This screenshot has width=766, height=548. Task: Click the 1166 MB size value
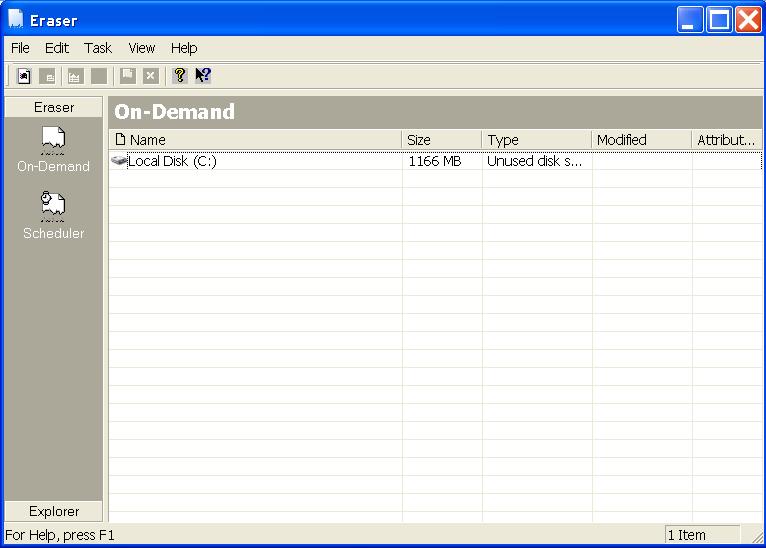(435, 161)
